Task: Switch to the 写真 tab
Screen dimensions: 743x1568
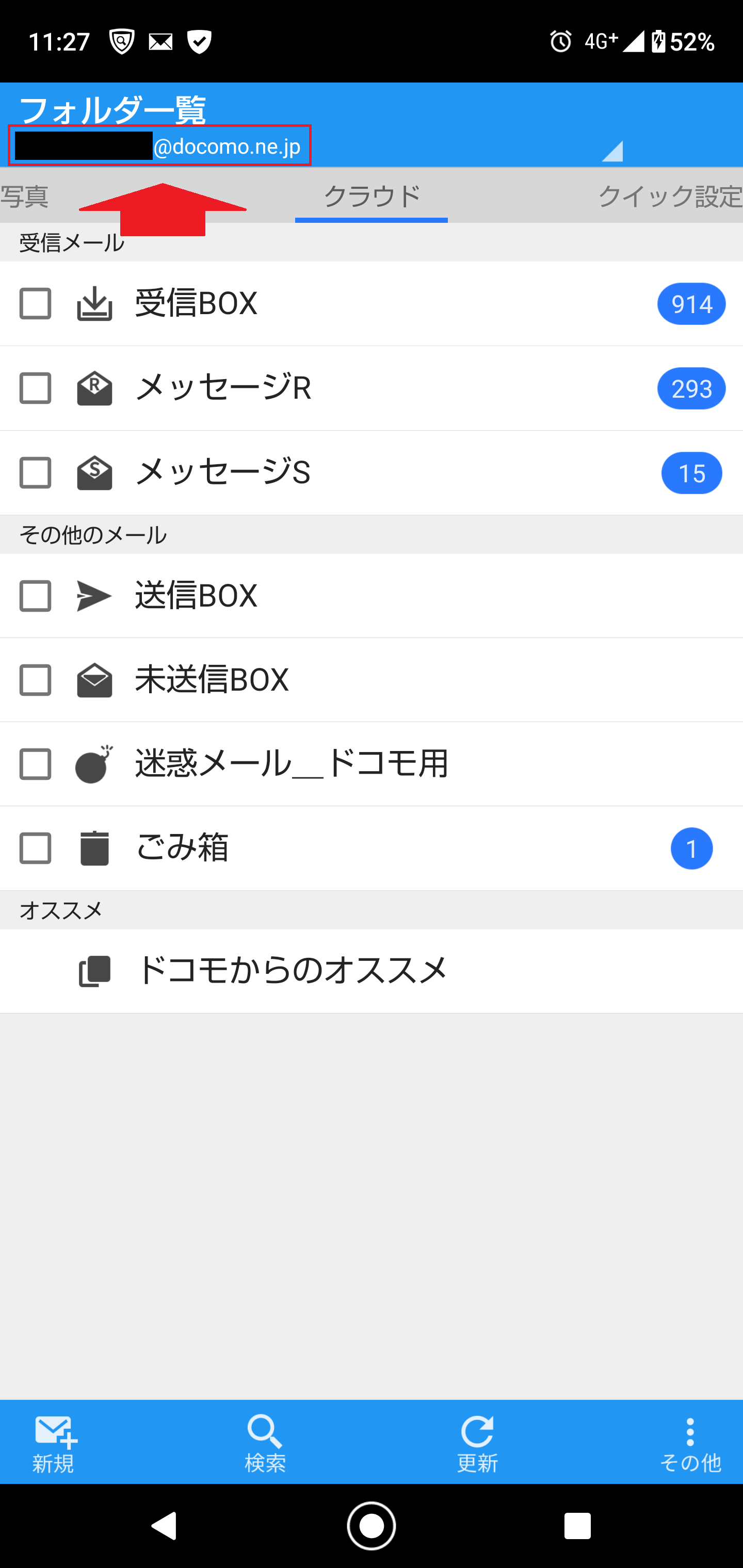Action: click(x=24, y=196)
